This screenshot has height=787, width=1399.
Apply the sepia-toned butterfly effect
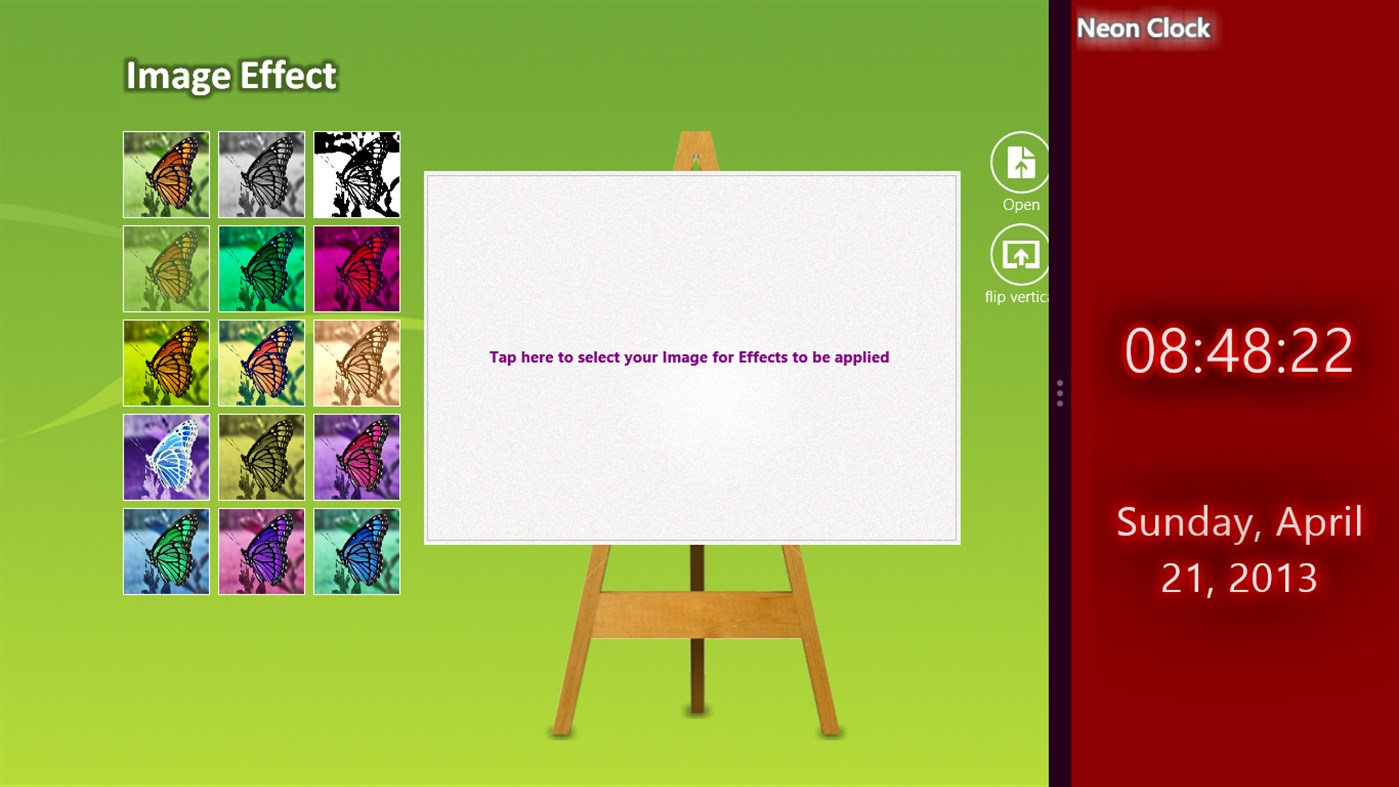click(356, 362)
